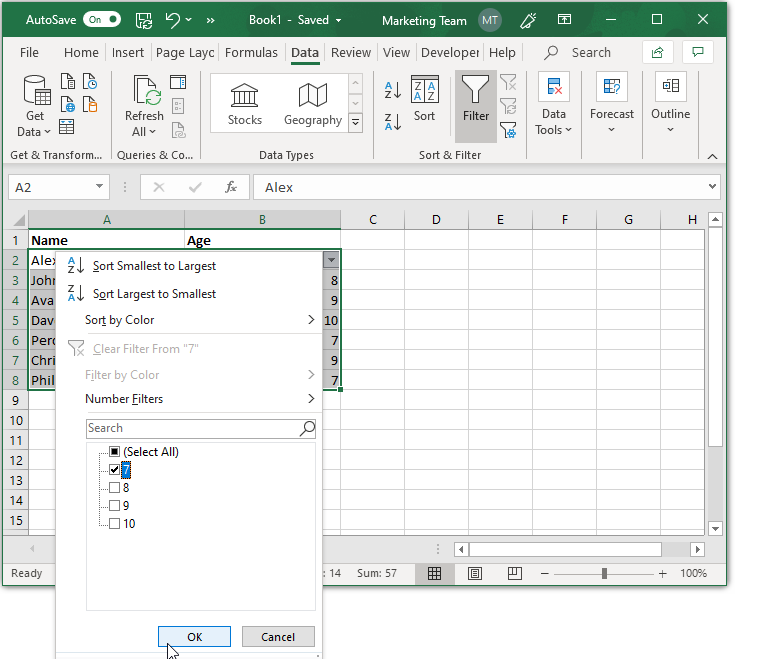This screenshot has width=769, height=659.
Task: Check the 8 checkbox
Action: click(114, 488)
